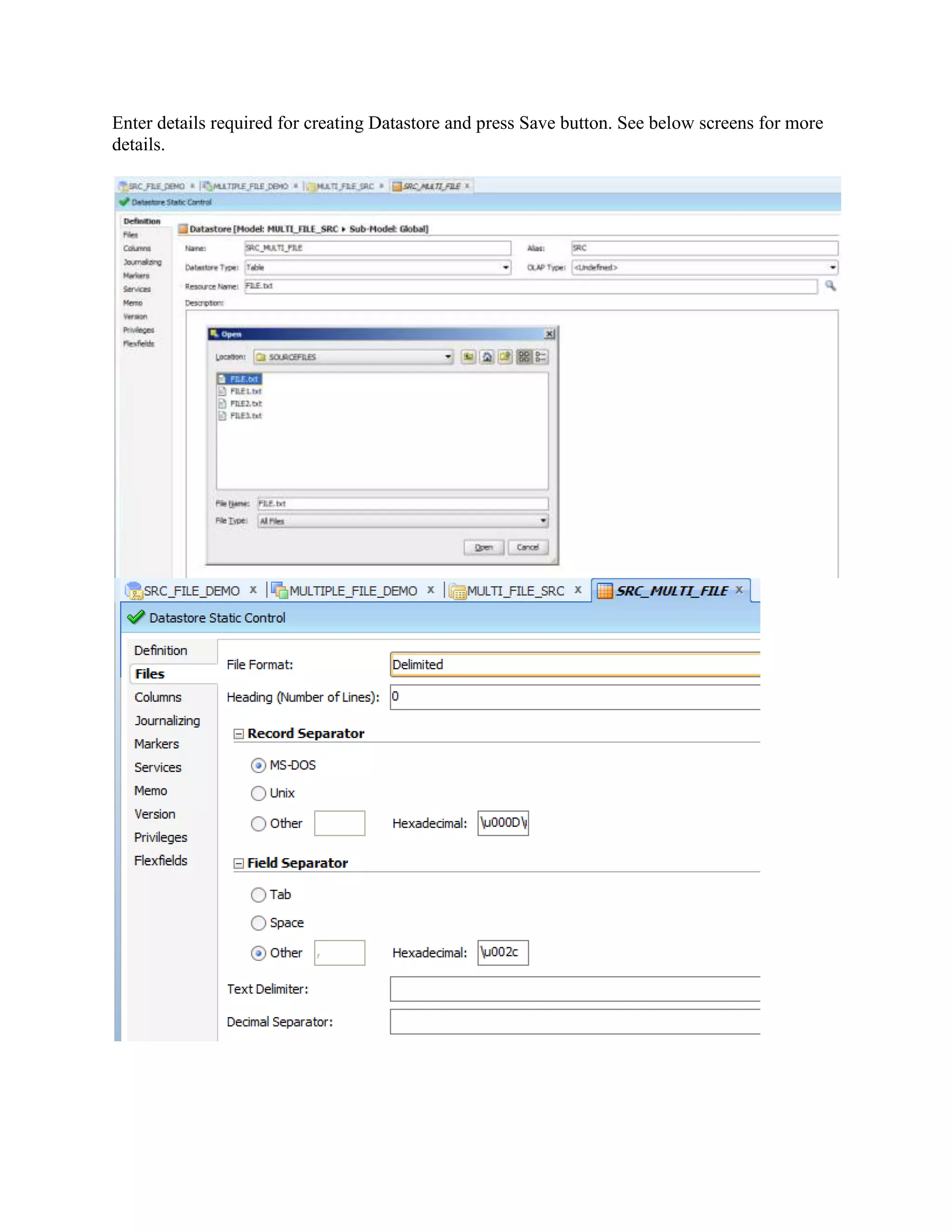The width and height of the screenshot is (952, 1232).
Task: Click the Name field containing SRC_MULTI_FILE
Action: point(377,248)
